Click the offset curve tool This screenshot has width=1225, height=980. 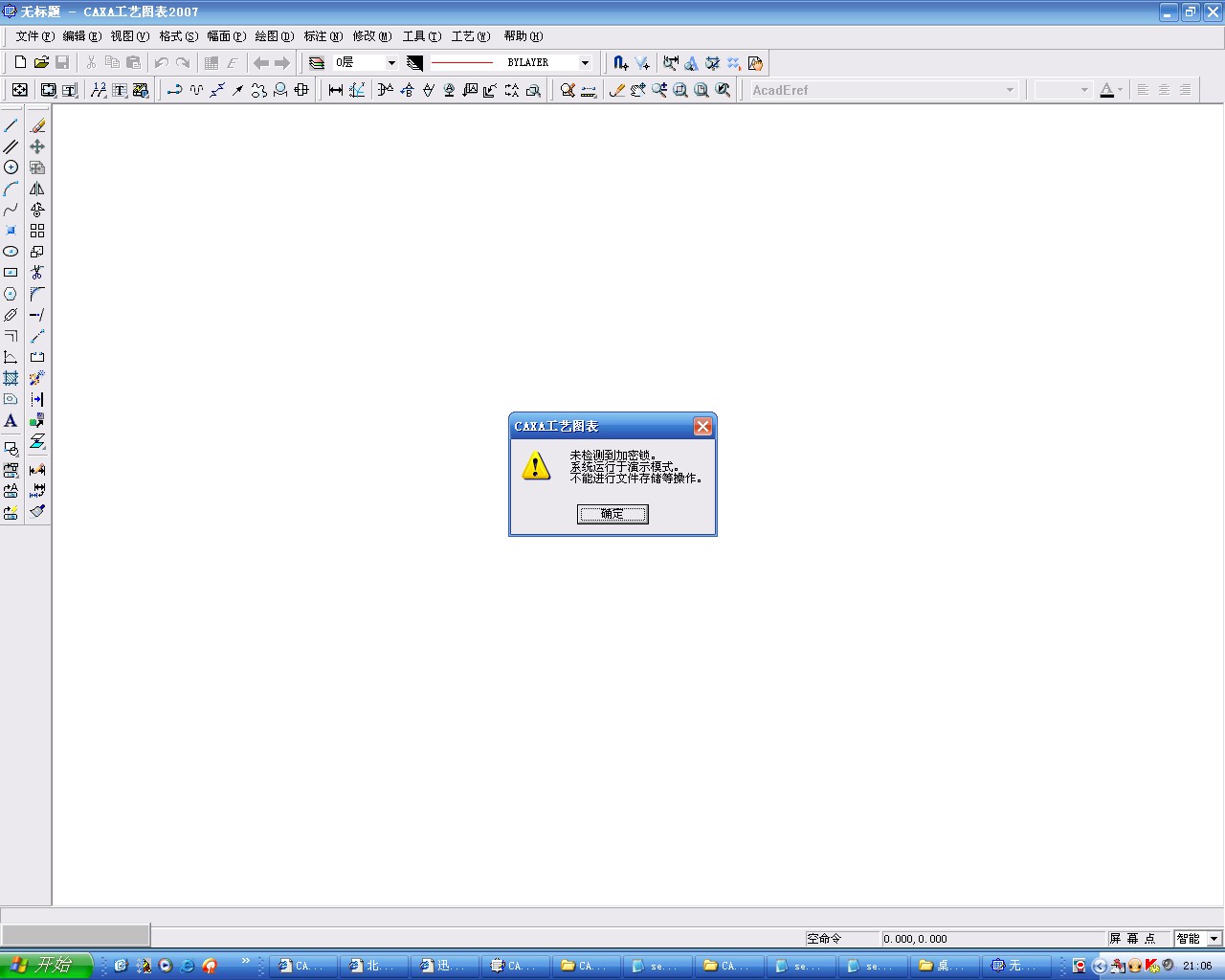[11, 336]
